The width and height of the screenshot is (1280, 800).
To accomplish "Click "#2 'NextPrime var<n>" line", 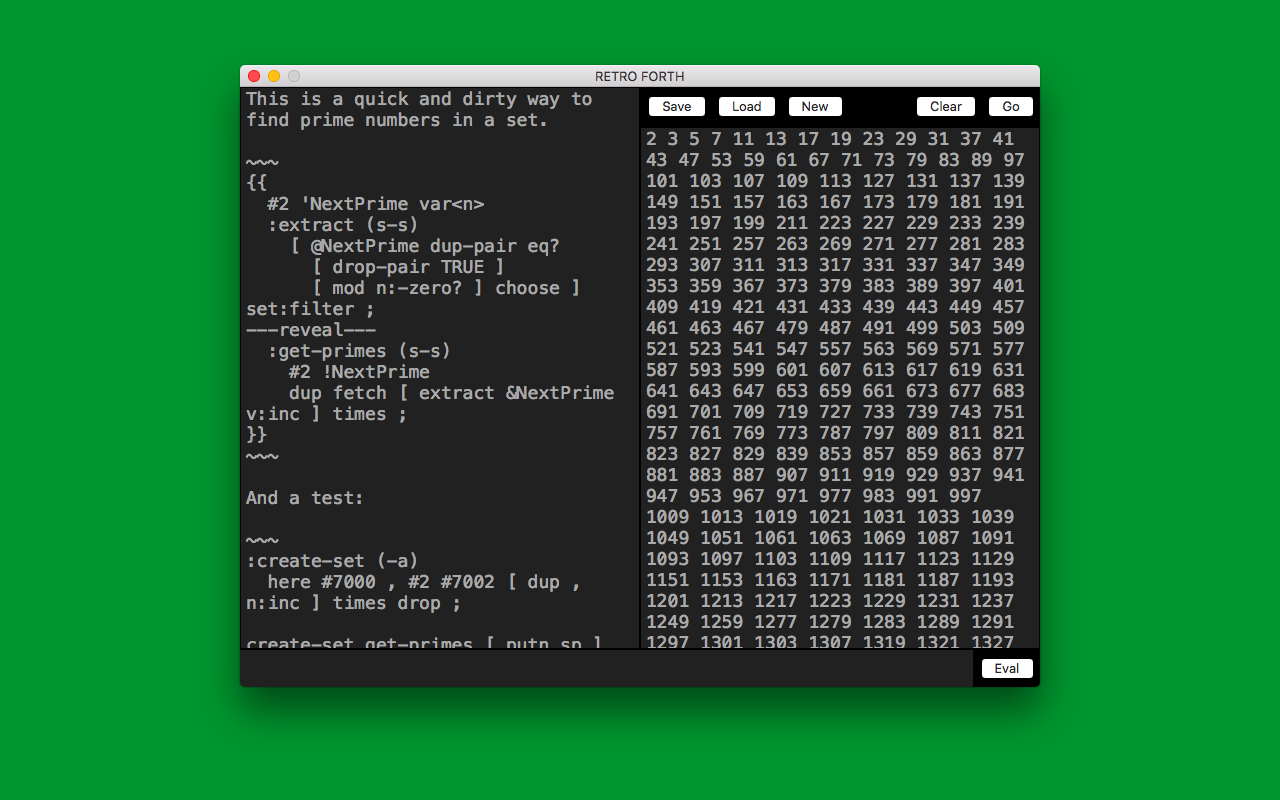I will point(376,204).
